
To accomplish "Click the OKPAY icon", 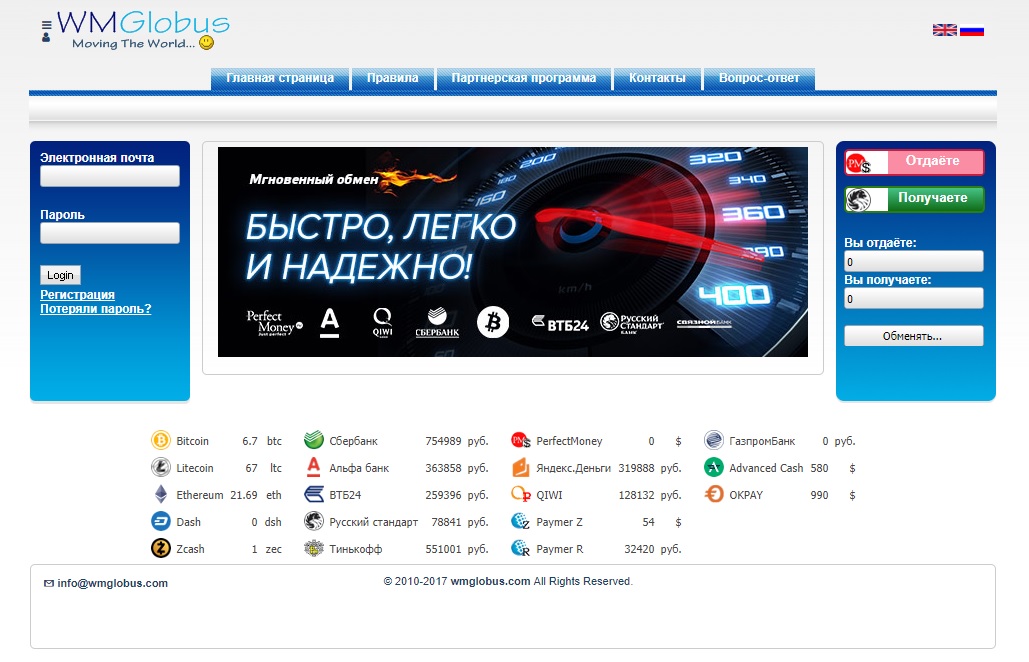I will (x=713, y=494).
